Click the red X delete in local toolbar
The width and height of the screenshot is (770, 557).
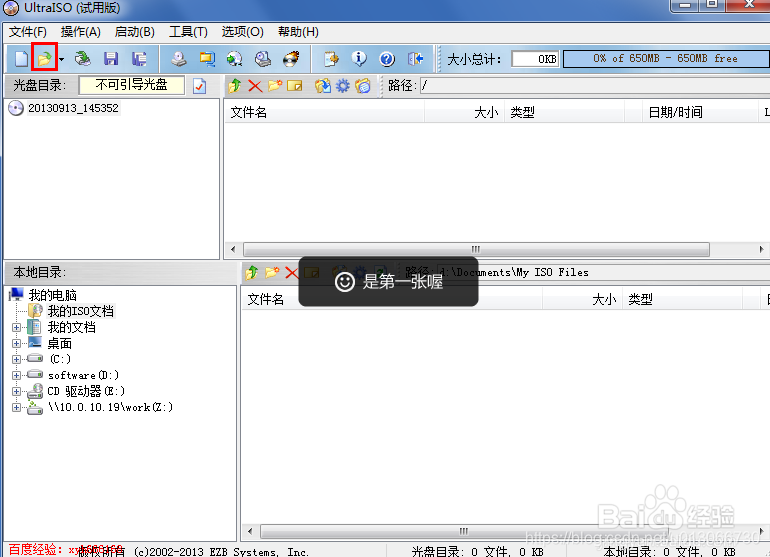coord(292,272)
